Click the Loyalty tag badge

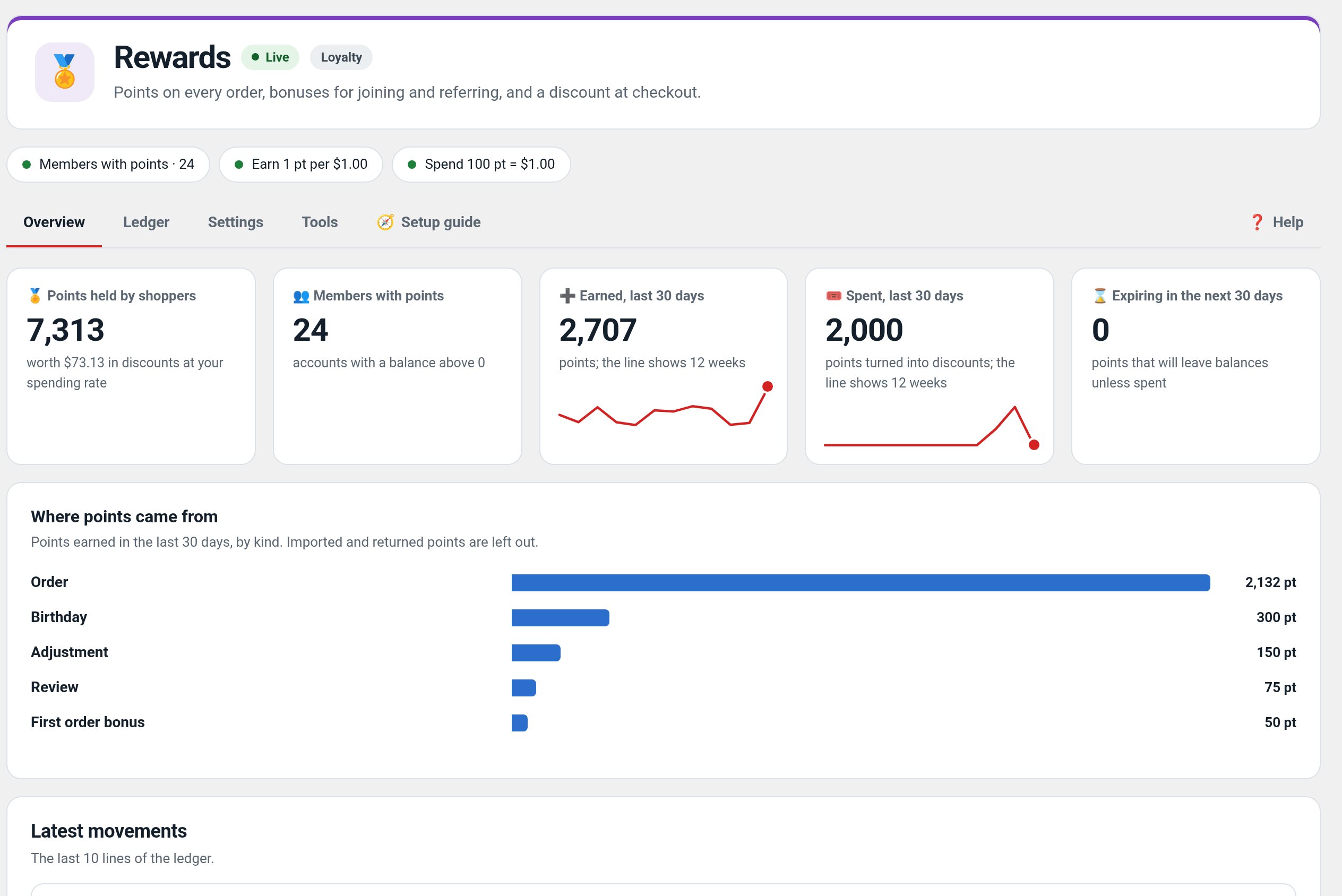341,57
